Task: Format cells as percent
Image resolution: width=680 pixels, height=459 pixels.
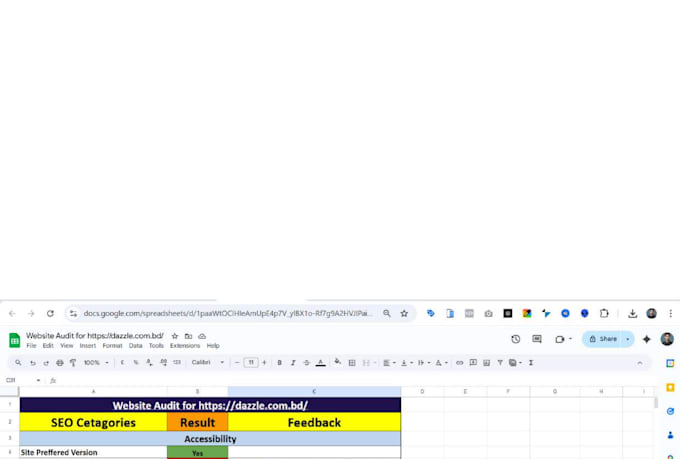Action: point(136,363)
